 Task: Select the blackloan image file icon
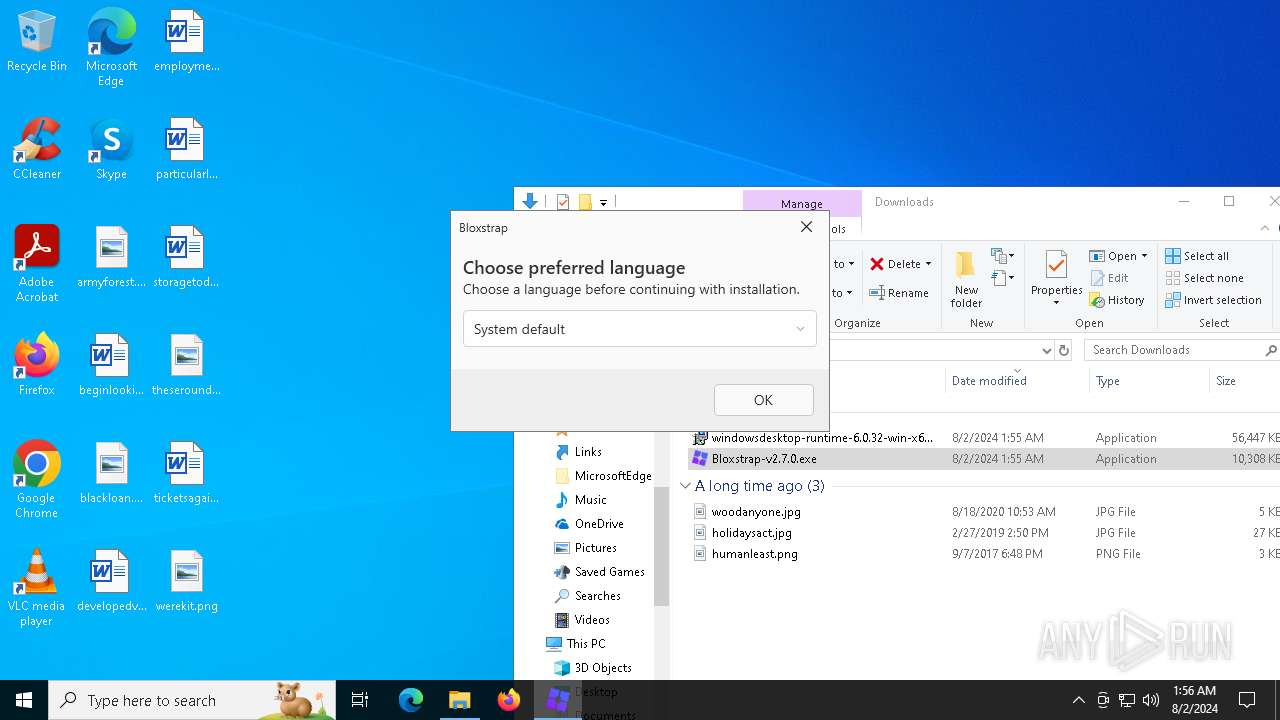(x=111, y=474)
